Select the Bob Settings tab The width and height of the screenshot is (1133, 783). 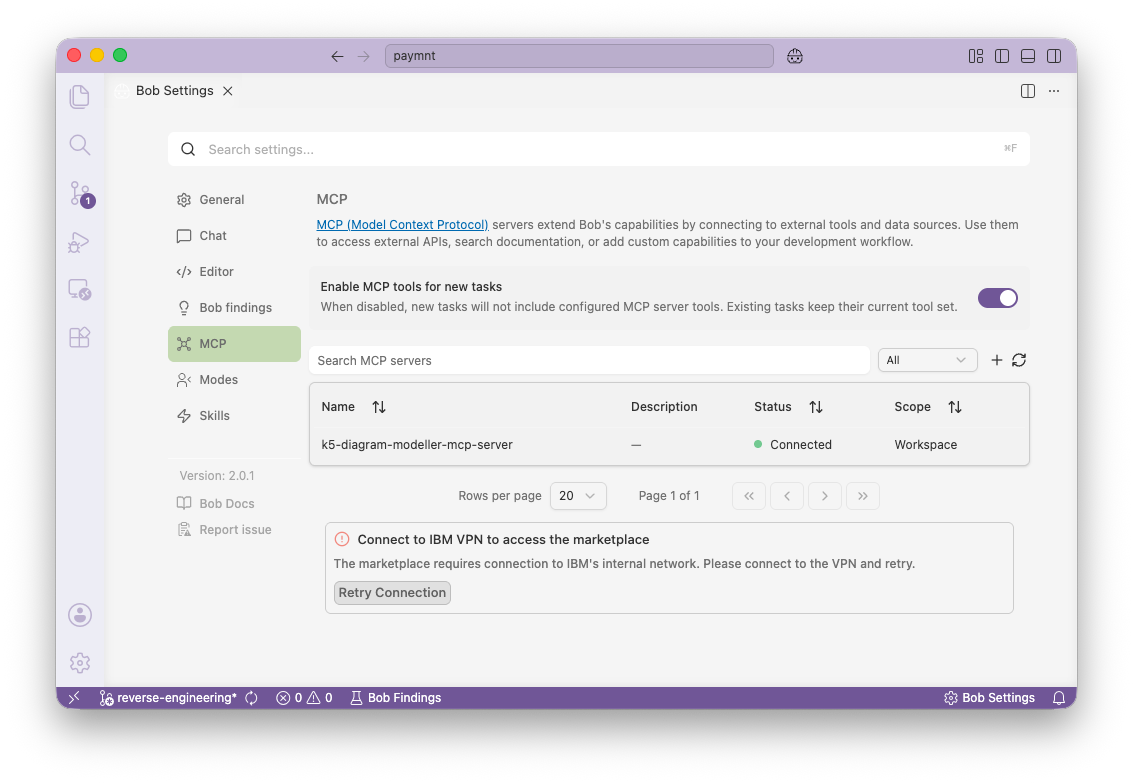point(174,91)
